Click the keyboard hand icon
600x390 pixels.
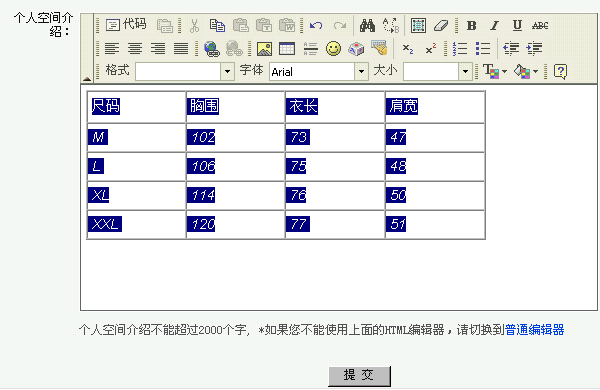[x=379, y=48]
